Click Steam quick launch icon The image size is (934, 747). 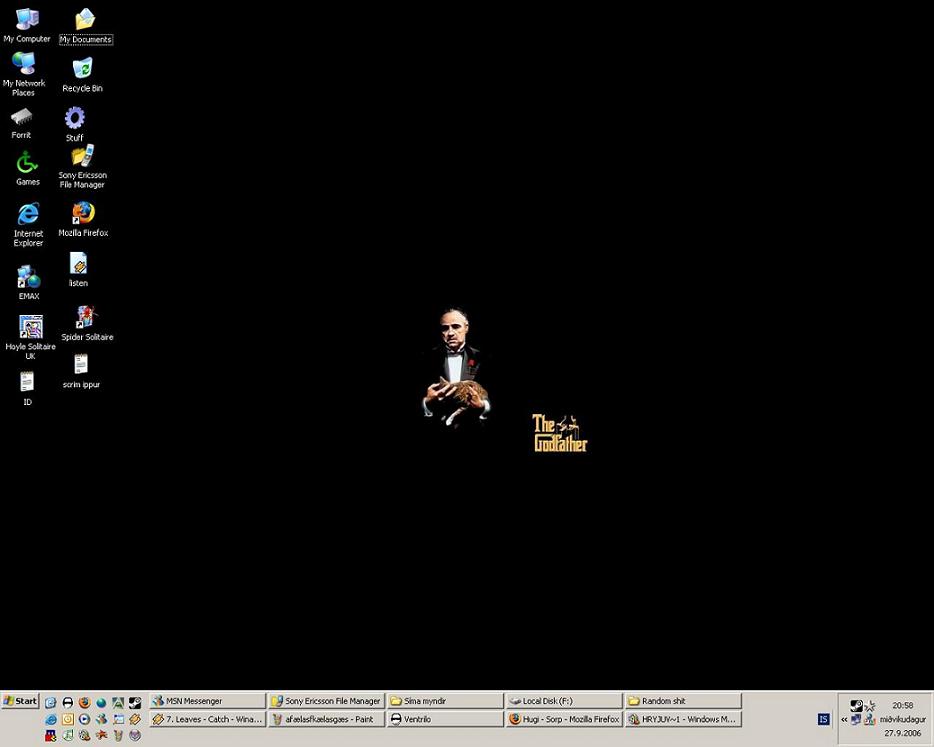coord(135,702)
